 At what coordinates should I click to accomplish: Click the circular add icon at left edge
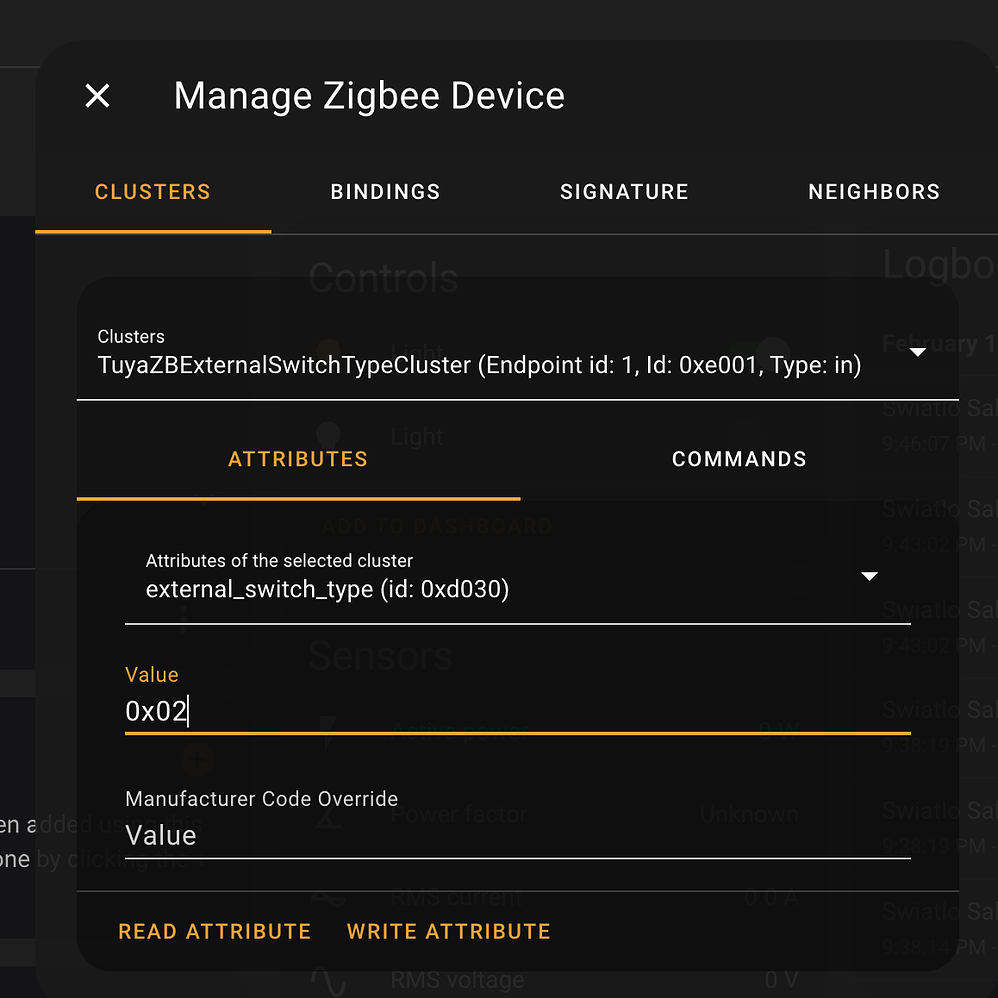(x=196, y=759)
